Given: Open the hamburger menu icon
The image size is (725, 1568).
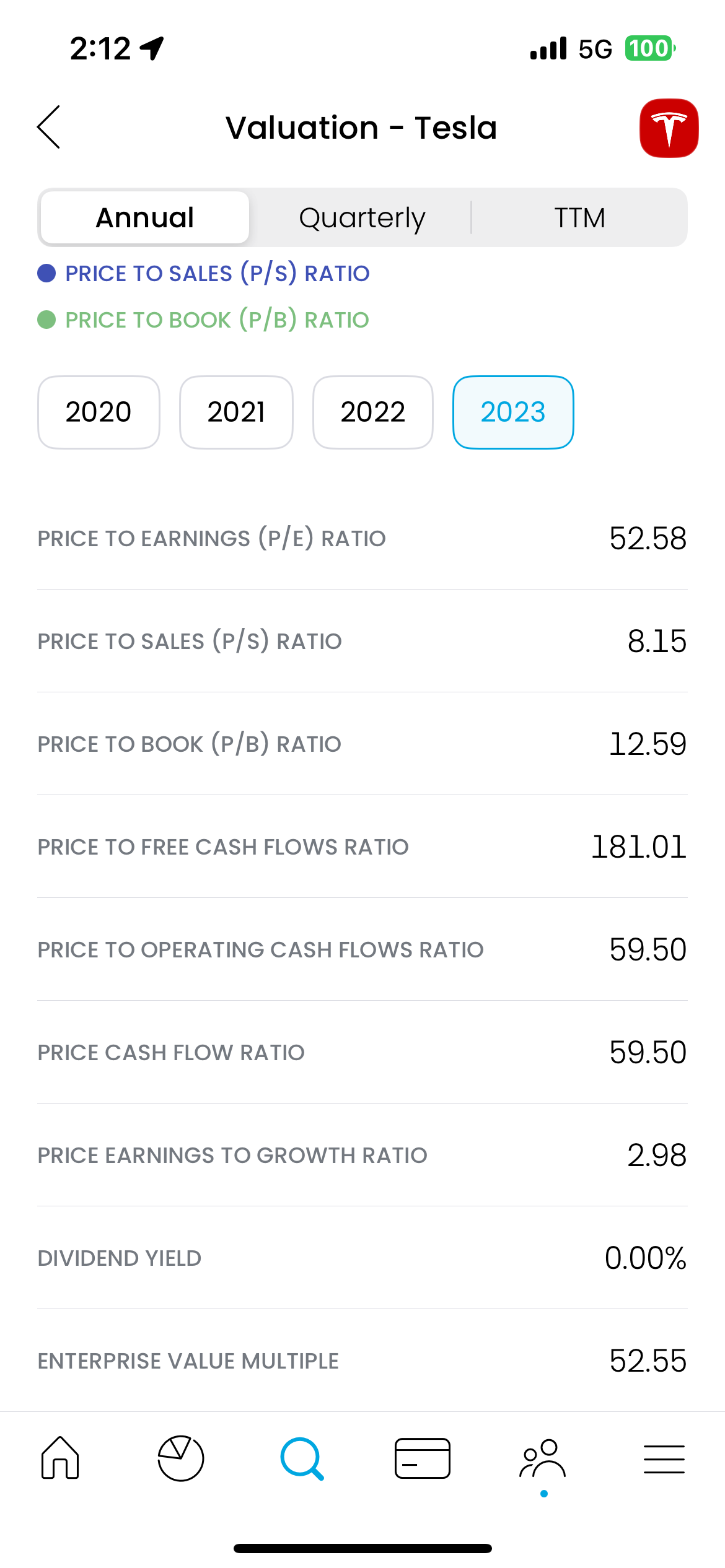Looking at the screenshot, I should point(664,1458).
